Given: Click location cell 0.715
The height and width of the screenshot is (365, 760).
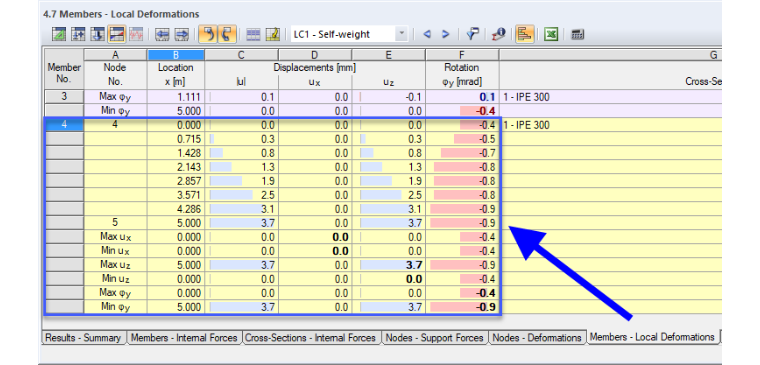Looking at the screenshot, I should click(176, 139).
